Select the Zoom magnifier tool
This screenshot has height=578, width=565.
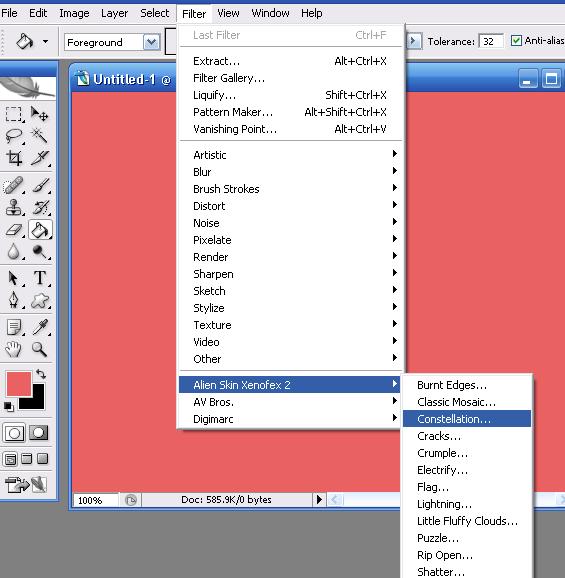39,349
